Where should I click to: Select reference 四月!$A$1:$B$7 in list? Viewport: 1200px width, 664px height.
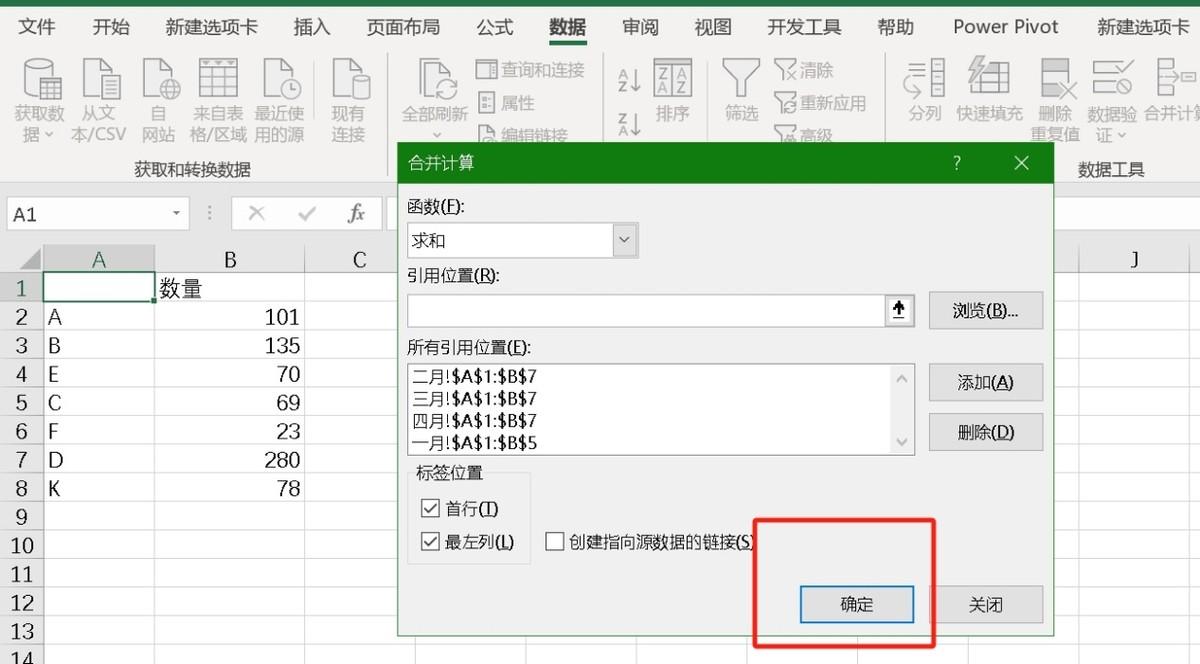(474, 420)
